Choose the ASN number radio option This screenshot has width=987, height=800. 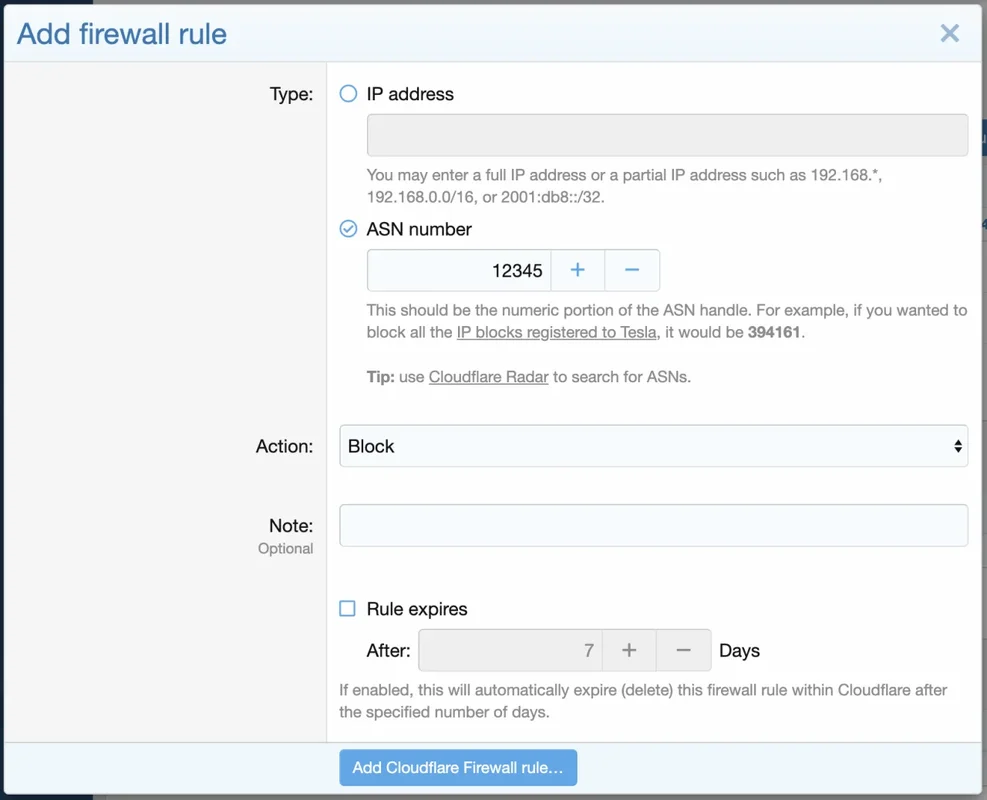348,229
